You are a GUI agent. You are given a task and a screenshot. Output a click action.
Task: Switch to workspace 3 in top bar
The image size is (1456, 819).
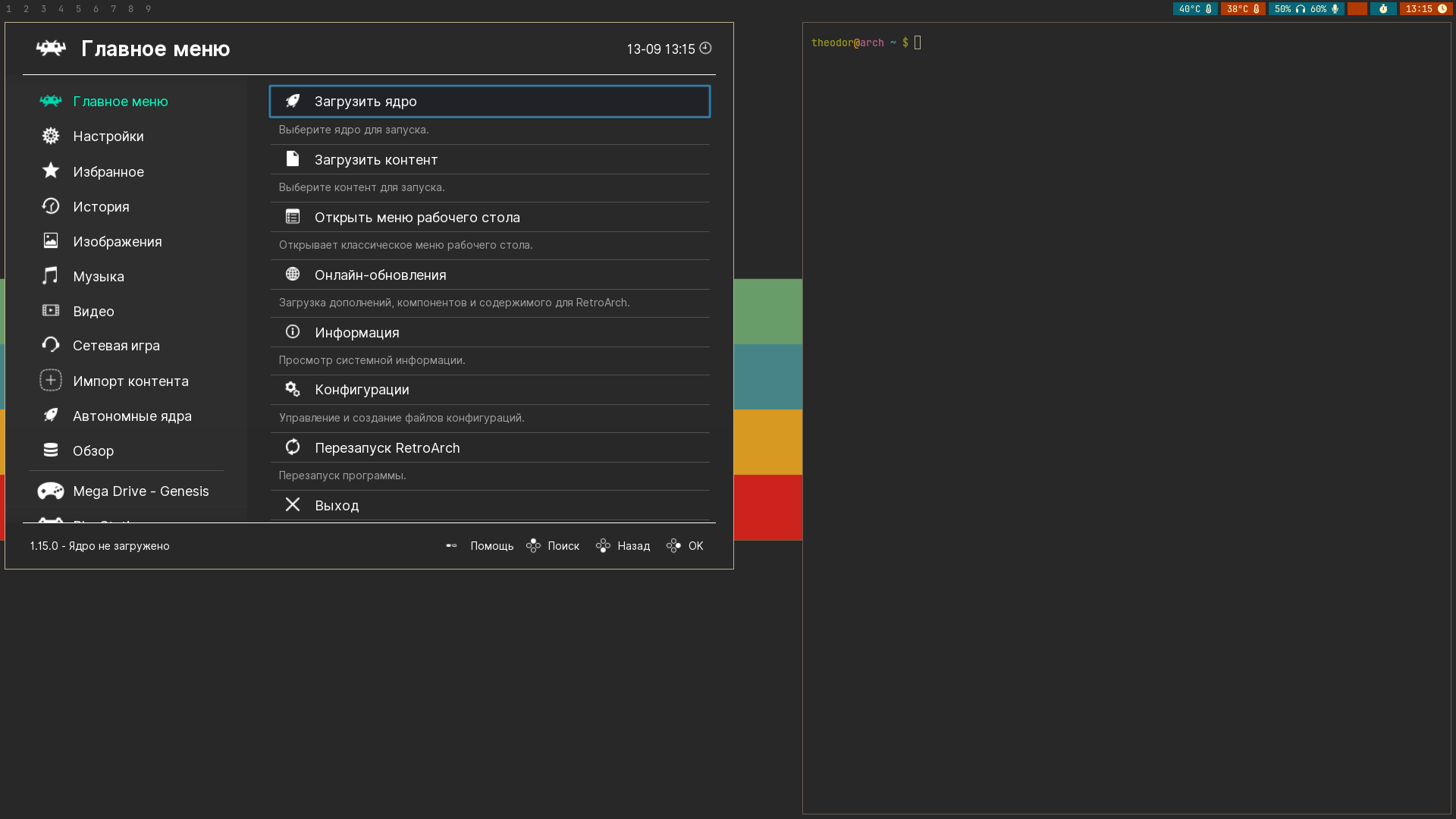coord(43,9)
